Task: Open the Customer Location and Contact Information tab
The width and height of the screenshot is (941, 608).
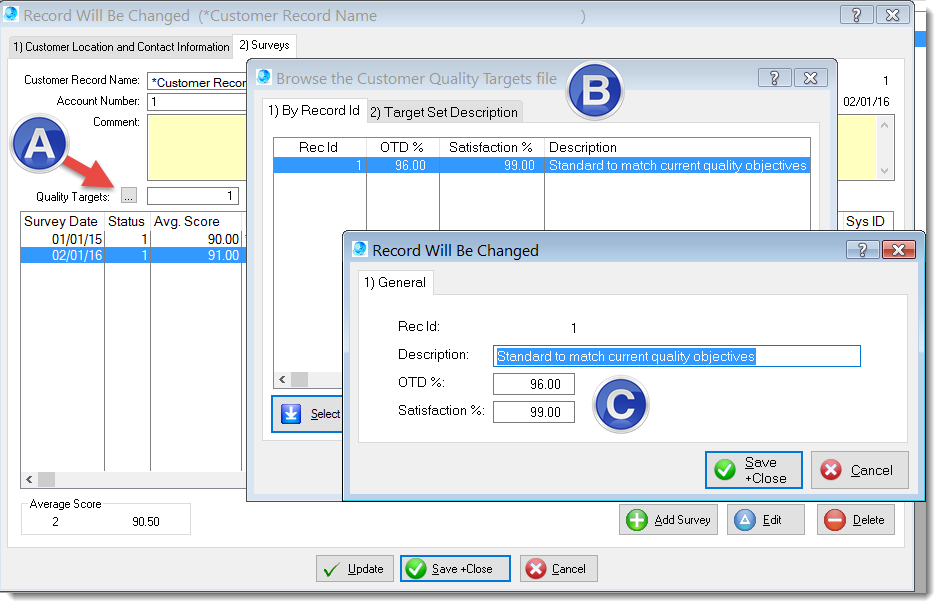Action: [x=121, y=47]
